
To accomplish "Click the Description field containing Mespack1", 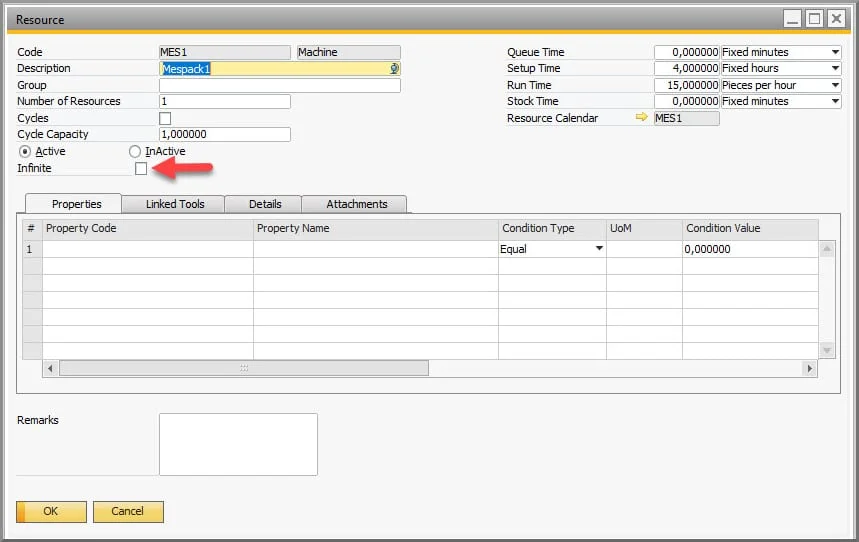I will pyautogui.click(x=279, y=69).
